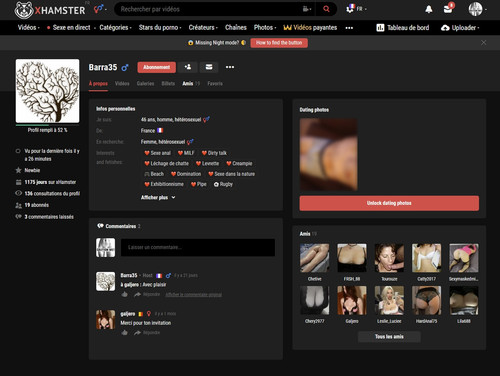Go to Chaînes

(236, 28)
